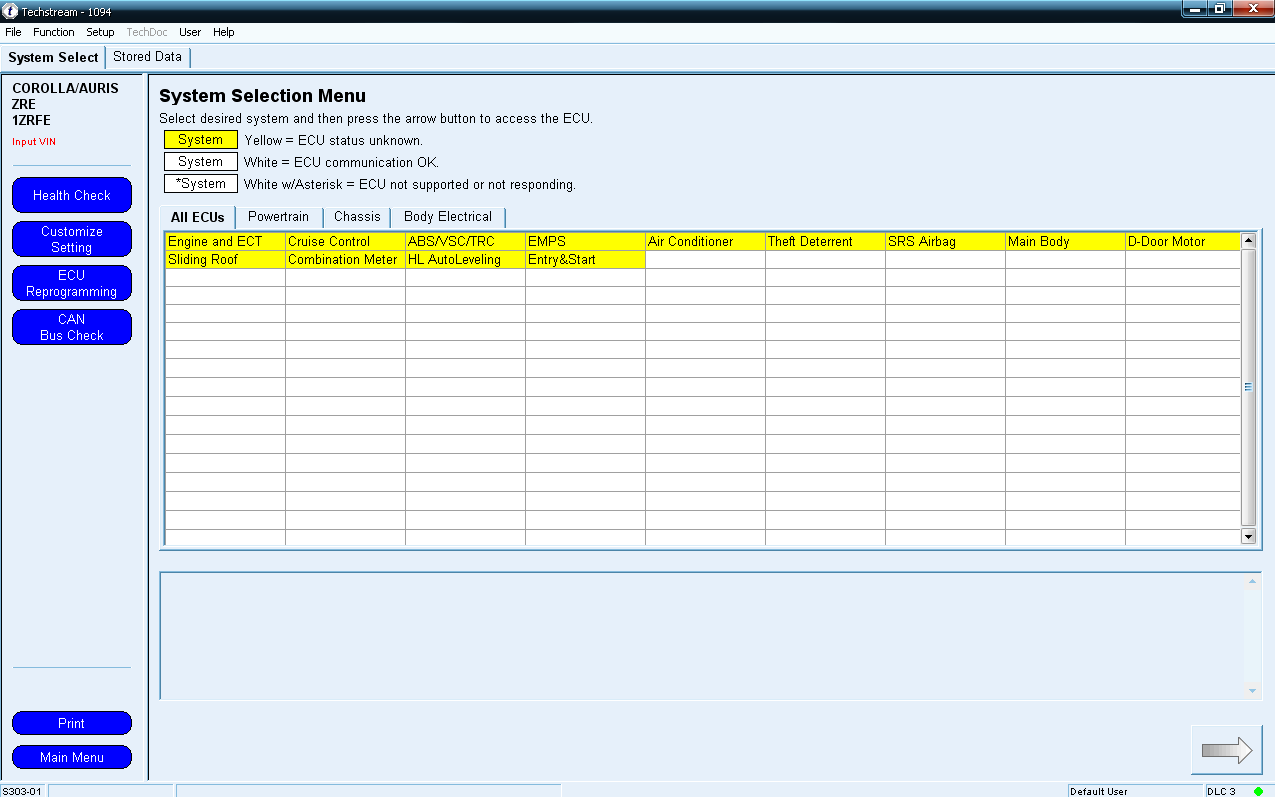Select the EMPS system cell
The height and width of the screenshot is (797, 1275).
pos(585,241)
